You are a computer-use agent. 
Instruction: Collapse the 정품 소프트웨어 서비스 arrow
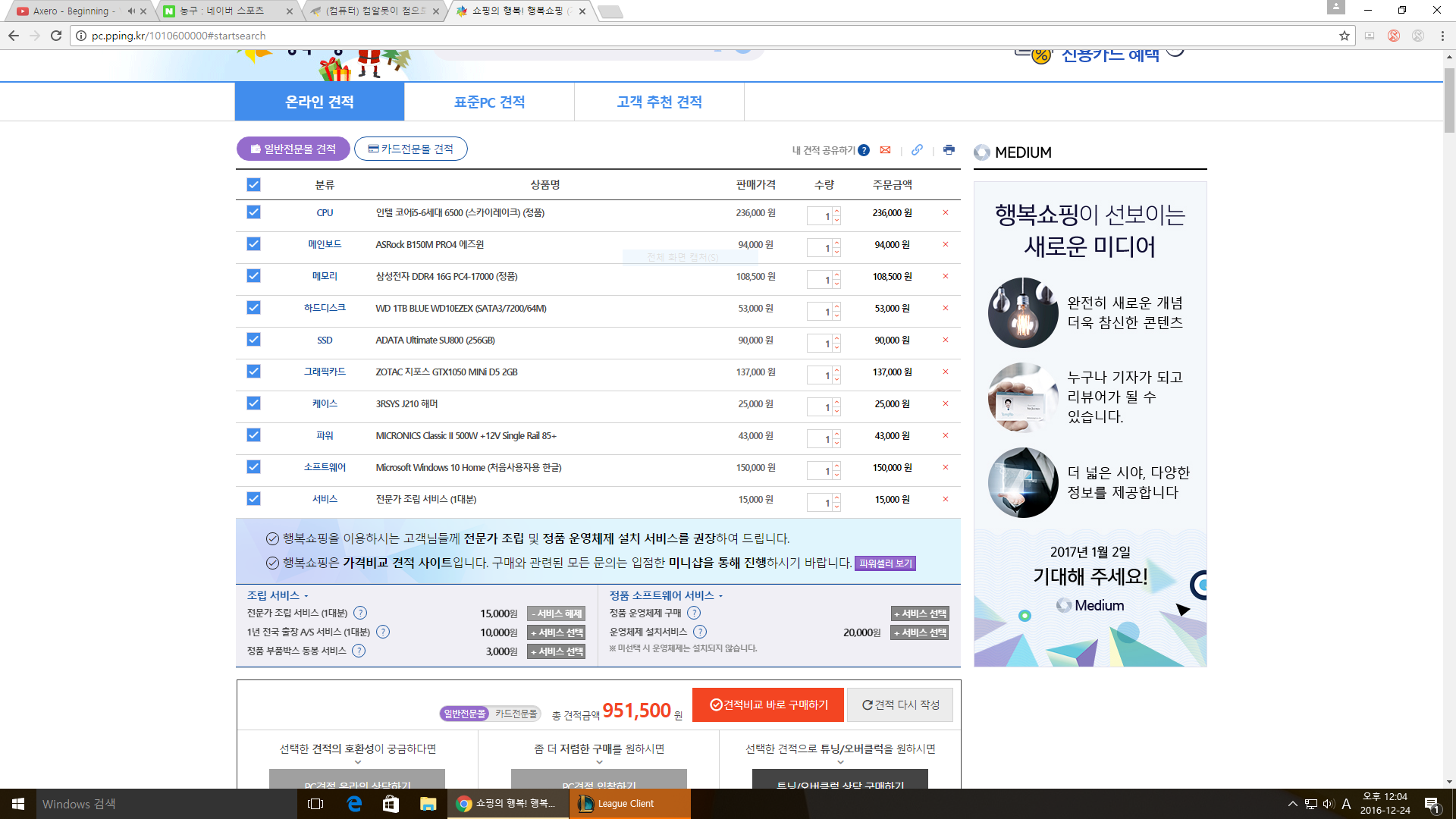coord(721,596)
